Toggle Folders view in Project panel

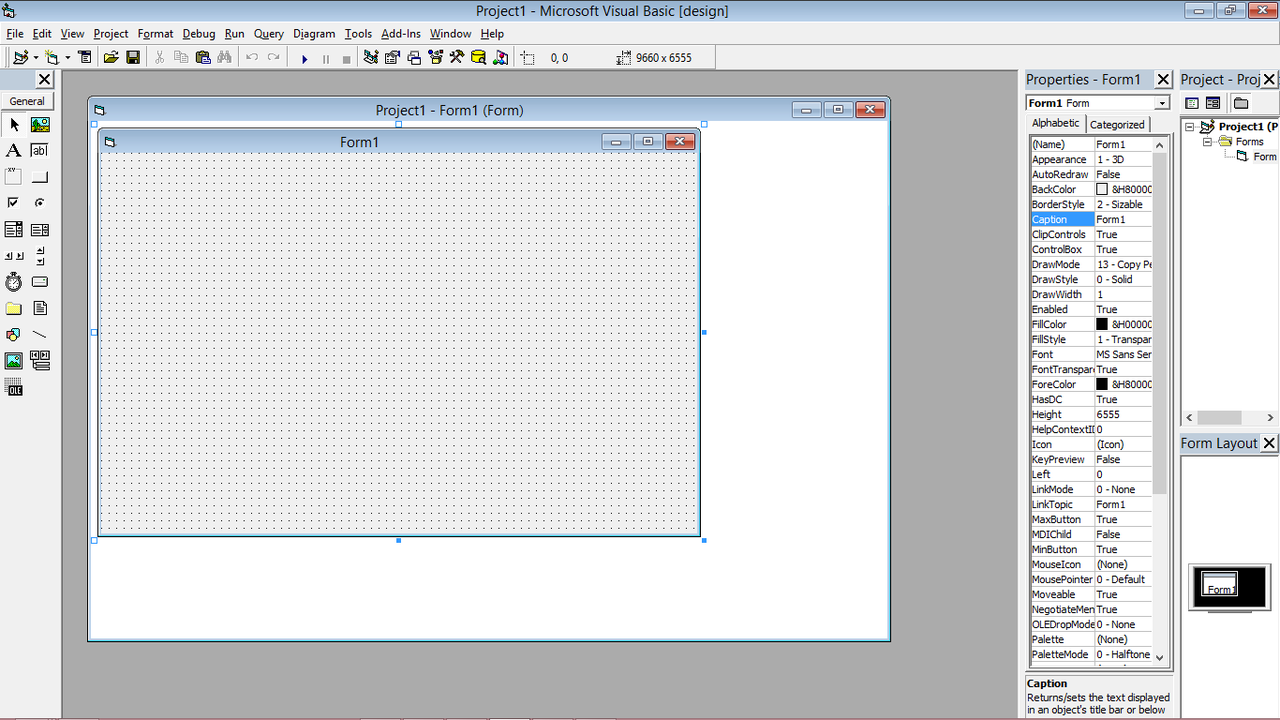tap(1241, 103)
